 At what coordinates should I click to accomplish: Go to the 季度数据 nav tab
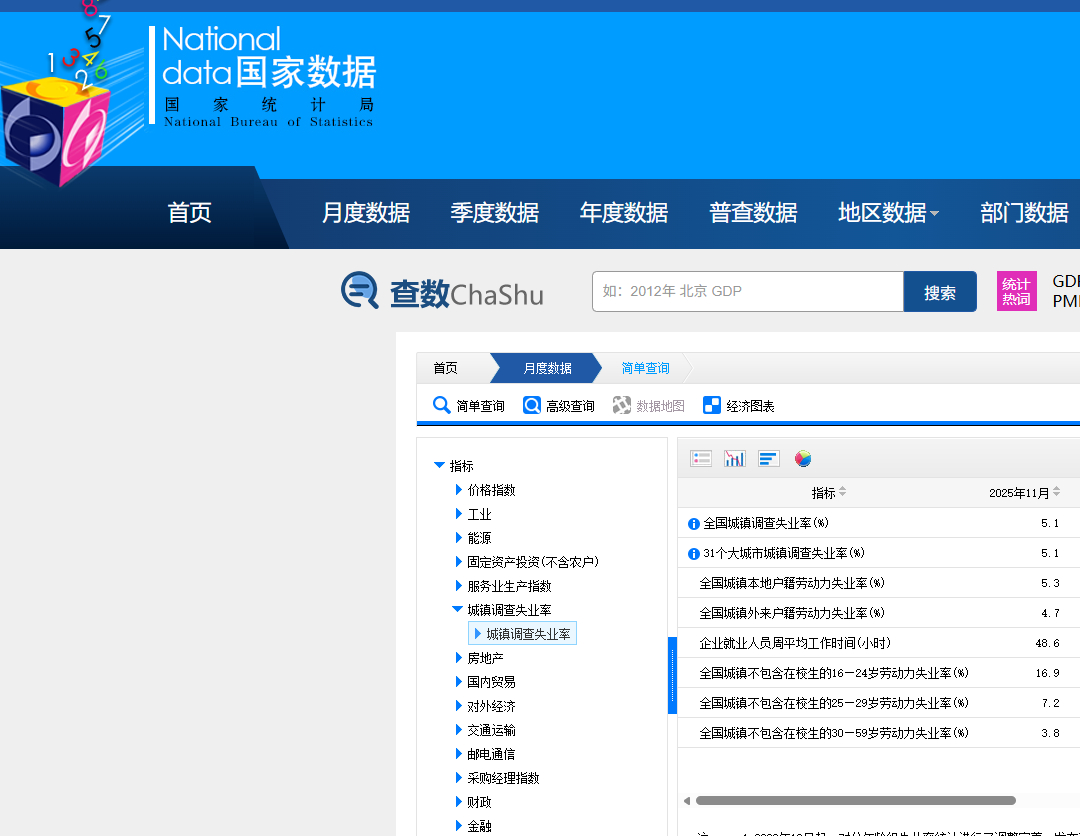click(x=495, y=213)
